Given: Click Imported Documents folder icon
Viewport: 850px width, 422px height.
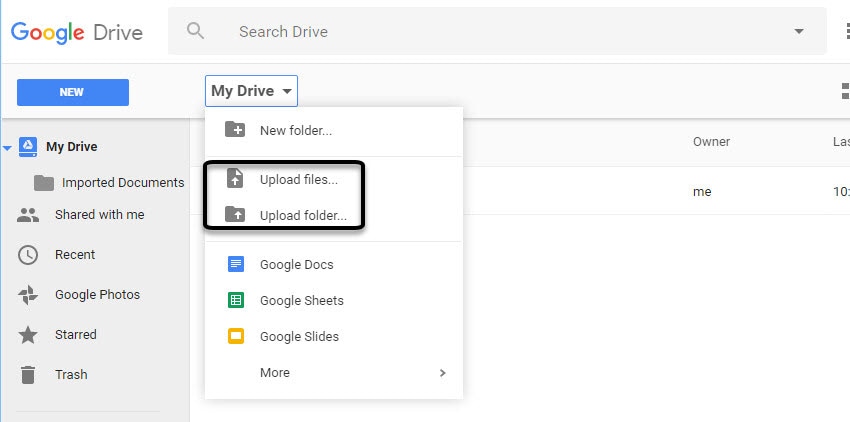Looking at the screenshot, I should tap(44, 183).
